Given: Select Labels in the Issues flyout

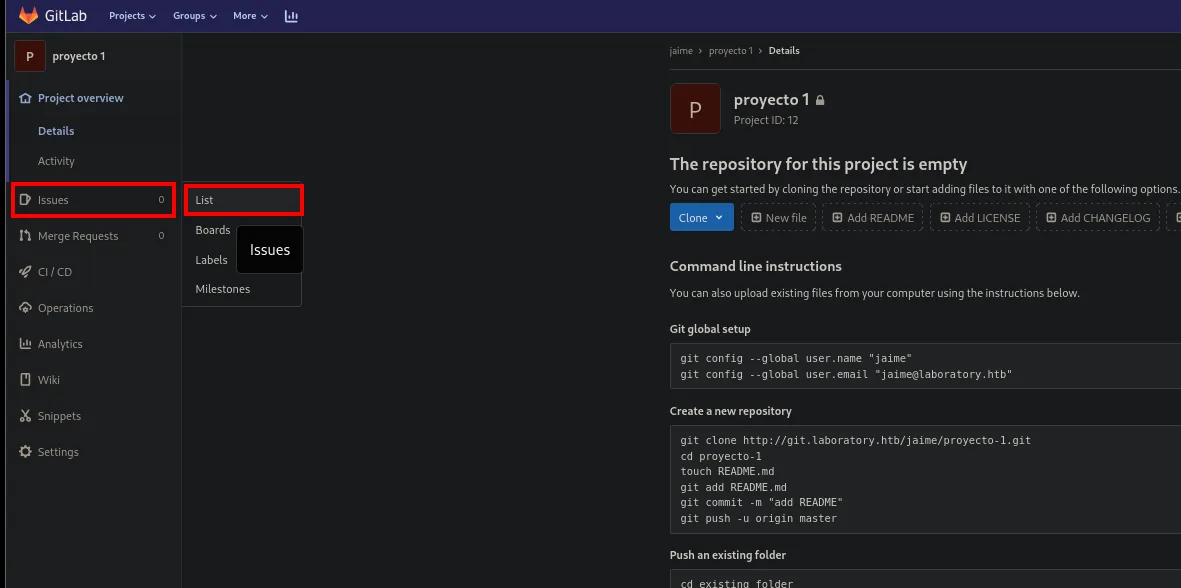Looking at the screenshot, I should [211, 260].
